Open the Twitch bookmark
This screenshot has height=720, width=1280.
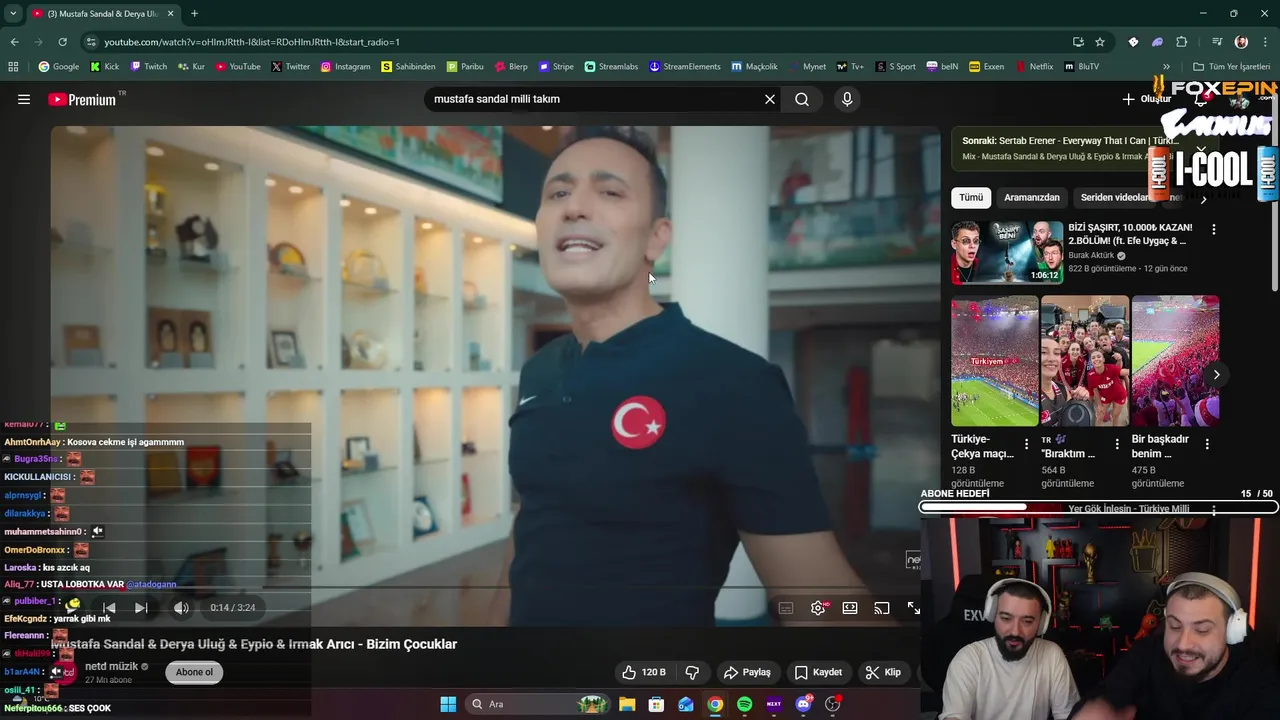tap(148, 67)
